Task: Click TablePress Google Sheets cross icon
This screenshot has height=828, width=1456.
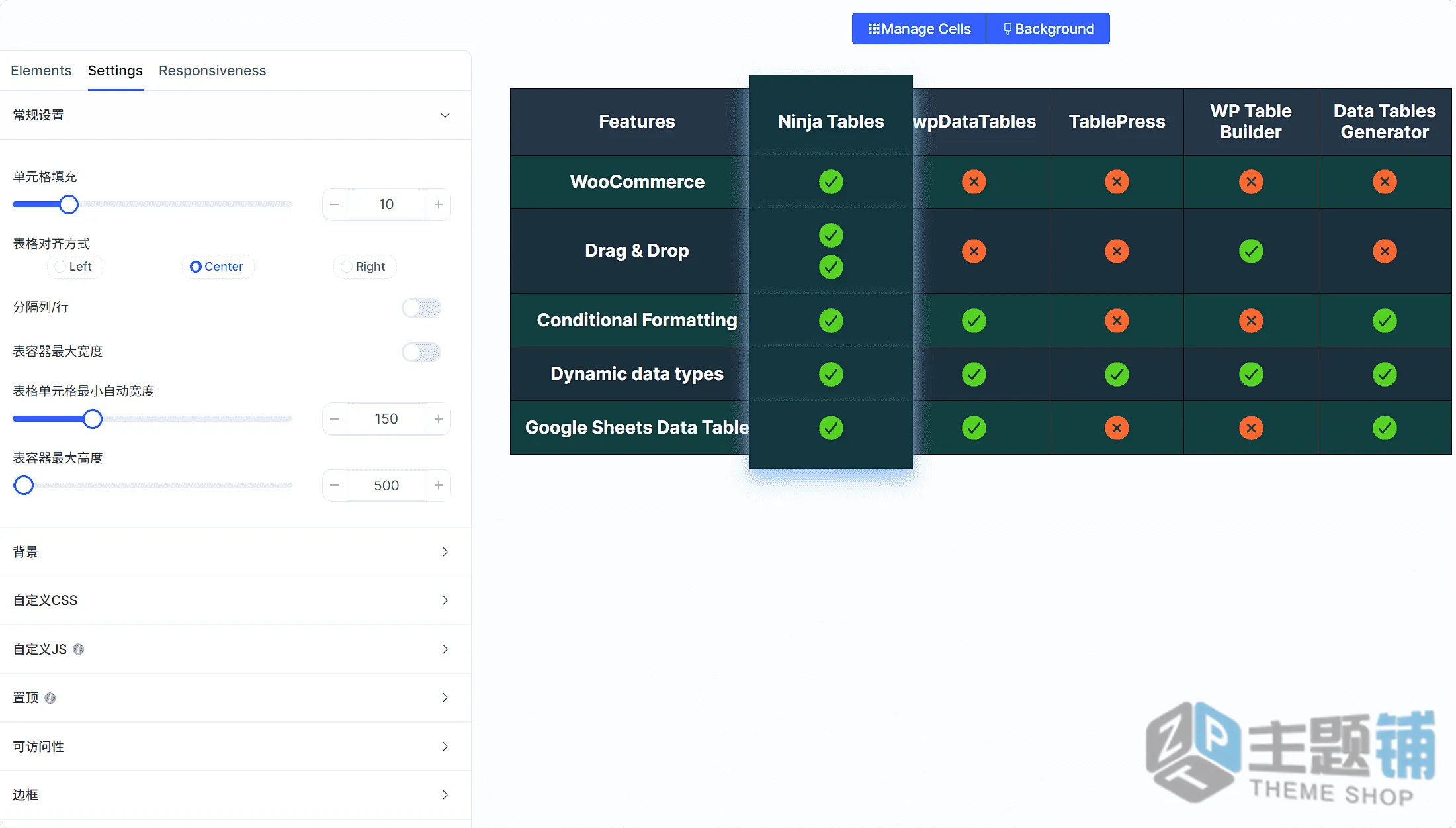Action: coord(1117,428)
